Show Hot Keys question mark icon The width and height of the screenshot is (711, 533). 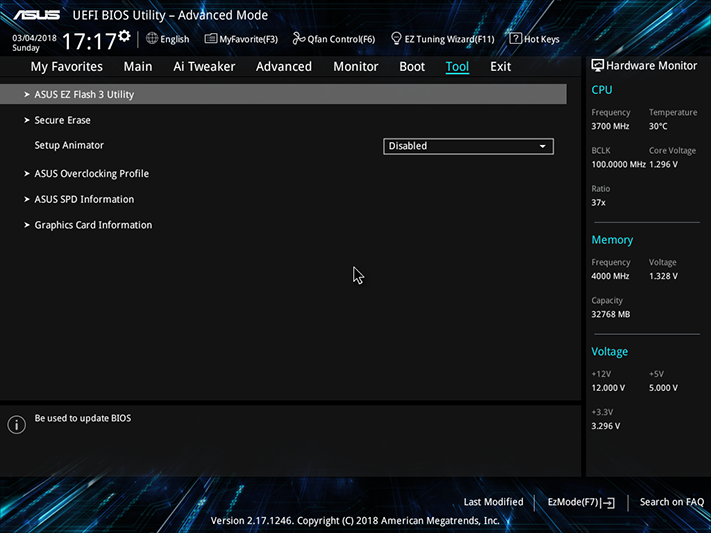(x=515, y=39)
